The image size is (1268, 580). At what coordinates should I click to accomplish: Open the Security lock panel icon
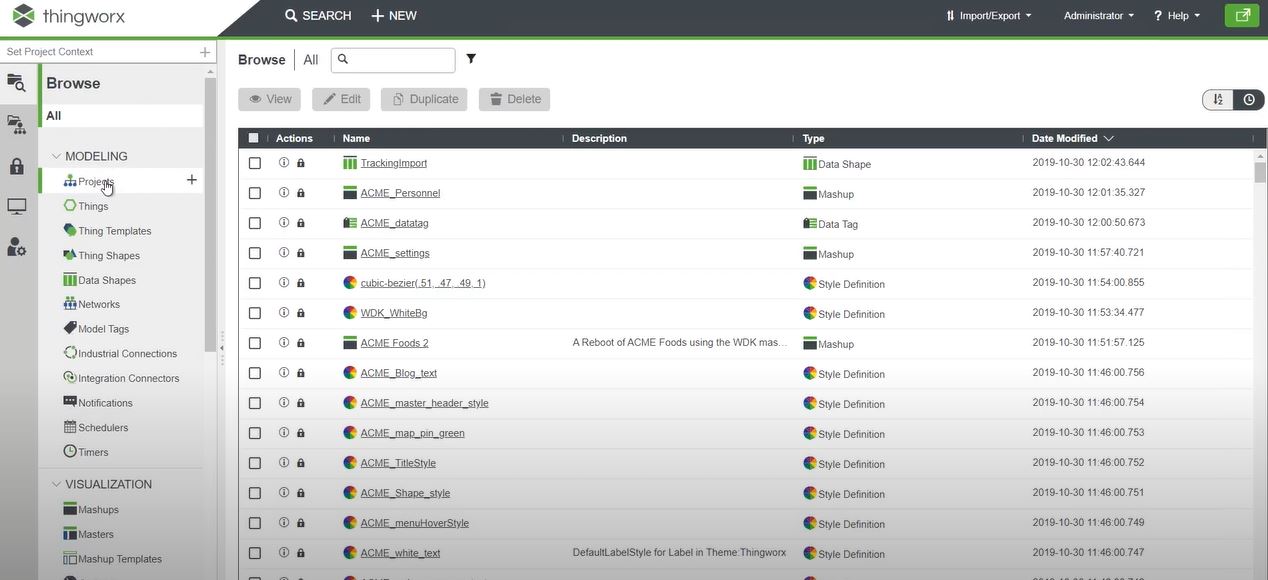coord(16,165)
